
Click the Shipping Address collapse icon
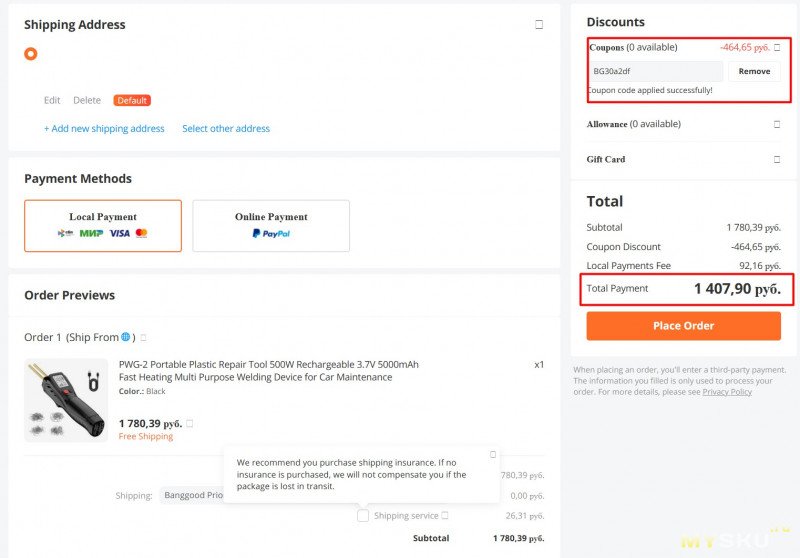539,25
